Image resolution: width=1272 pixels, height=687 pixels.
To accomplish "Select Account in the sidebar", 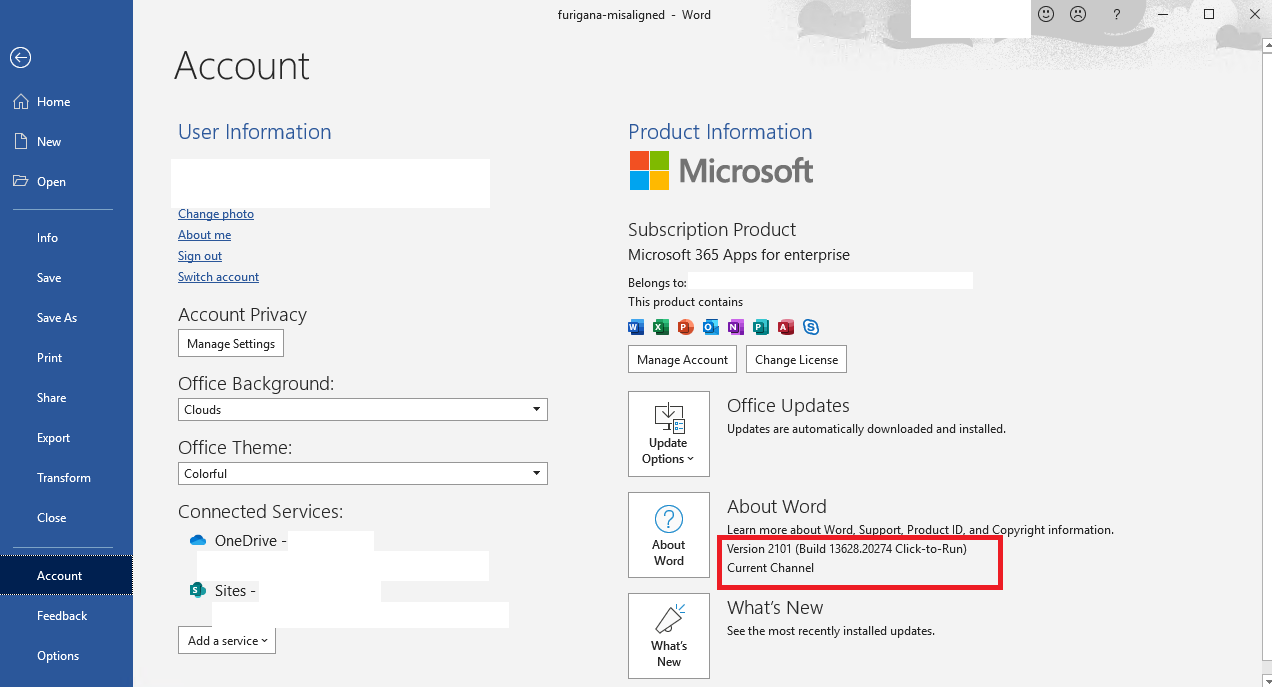I will pyautogui.click(x=66, y=576).
